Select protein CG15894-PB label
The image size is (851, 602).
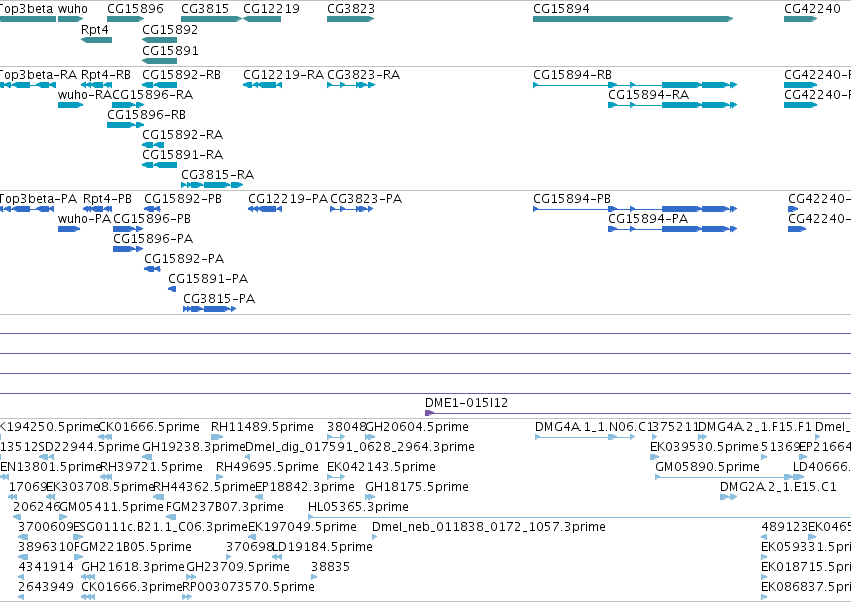point(572,199)
